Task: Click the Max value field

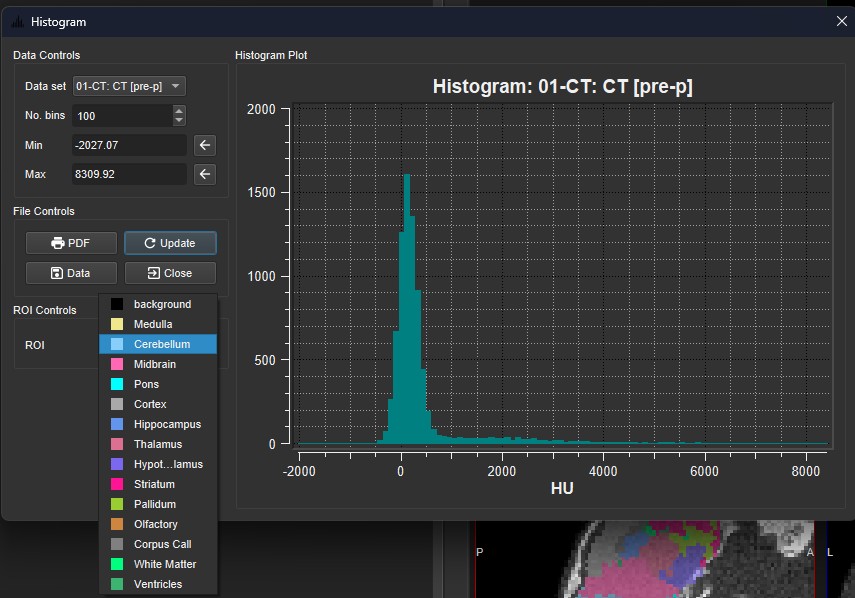Action: coord(129,174)
